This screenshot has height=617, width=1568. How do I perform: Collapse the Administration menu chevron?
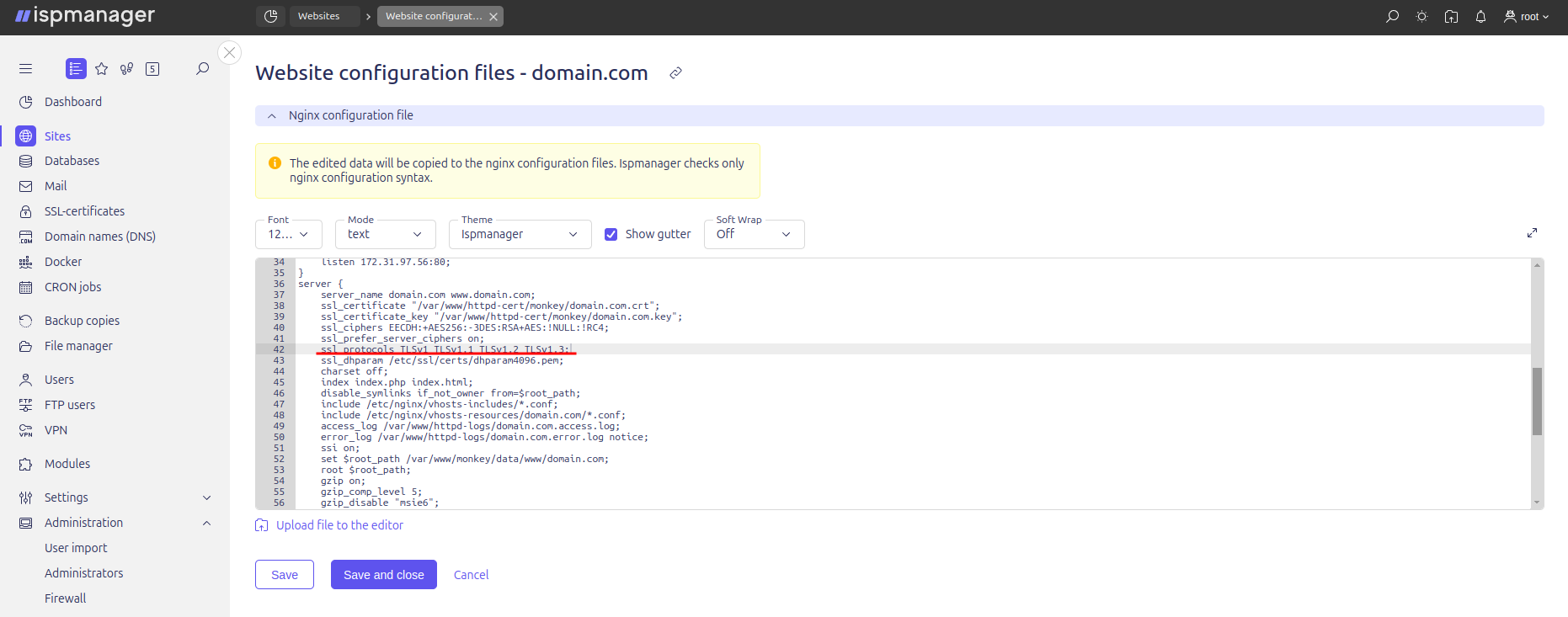click(206, 523)
